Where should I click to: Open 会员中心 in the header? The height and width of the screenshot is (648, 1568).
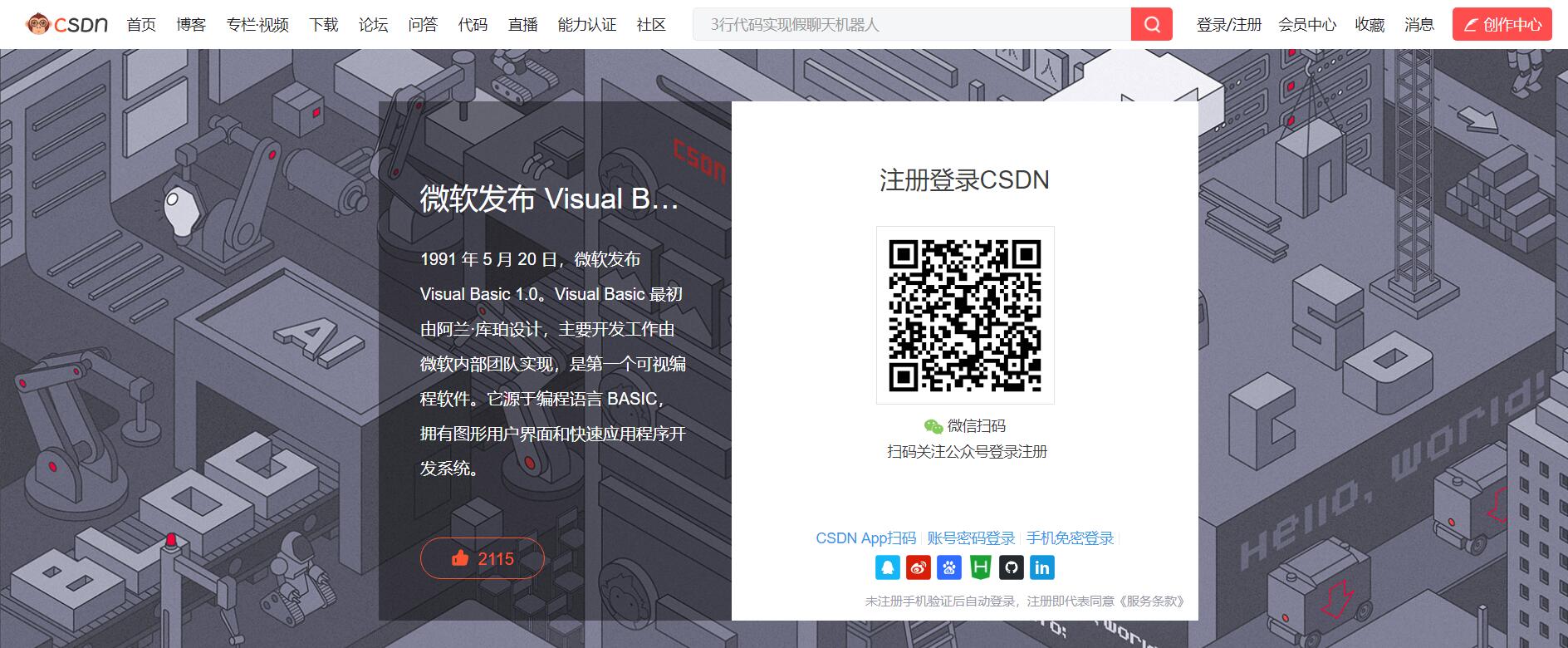pos(1307,25)
